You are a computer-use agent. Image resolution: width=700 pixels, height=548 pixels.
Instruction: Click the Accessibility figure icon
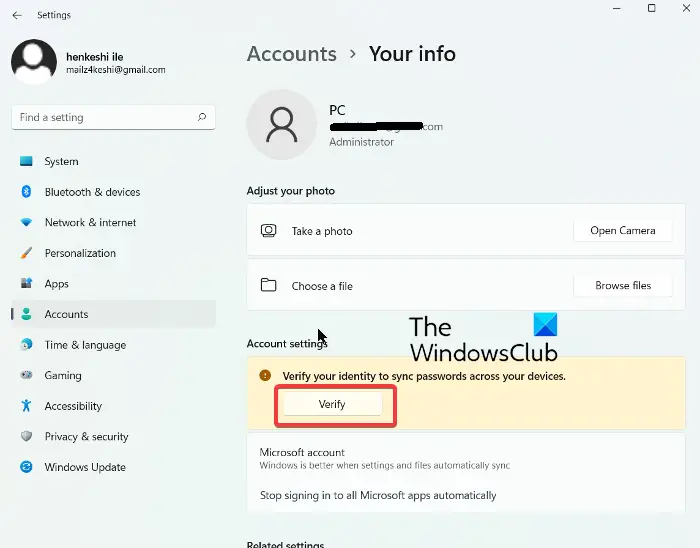tap(26, 406)
